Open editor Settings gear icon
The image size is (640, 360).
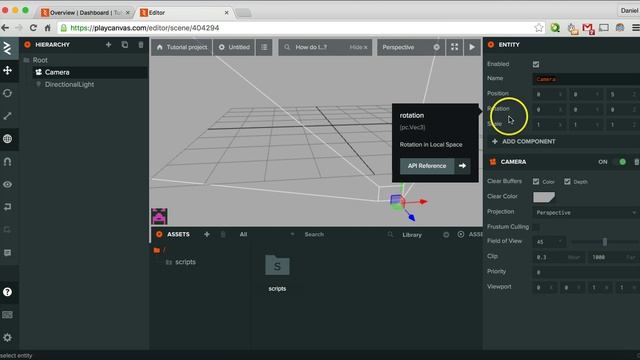pos(7,338)
